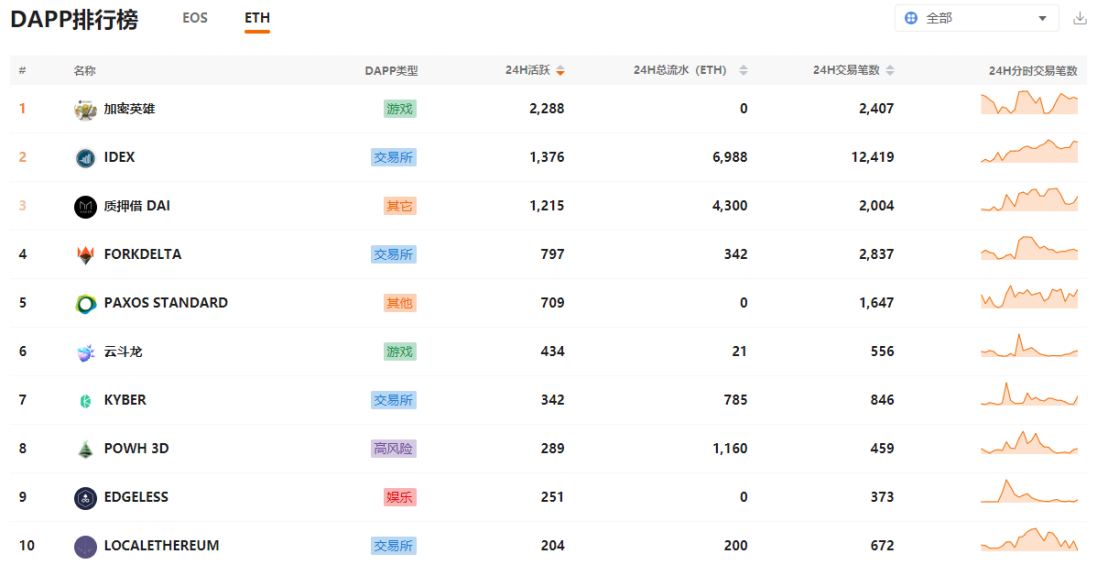Click the 交易所 tag in LOCALETHEREUM row
1099x580 pixels.
coord(394,546)
